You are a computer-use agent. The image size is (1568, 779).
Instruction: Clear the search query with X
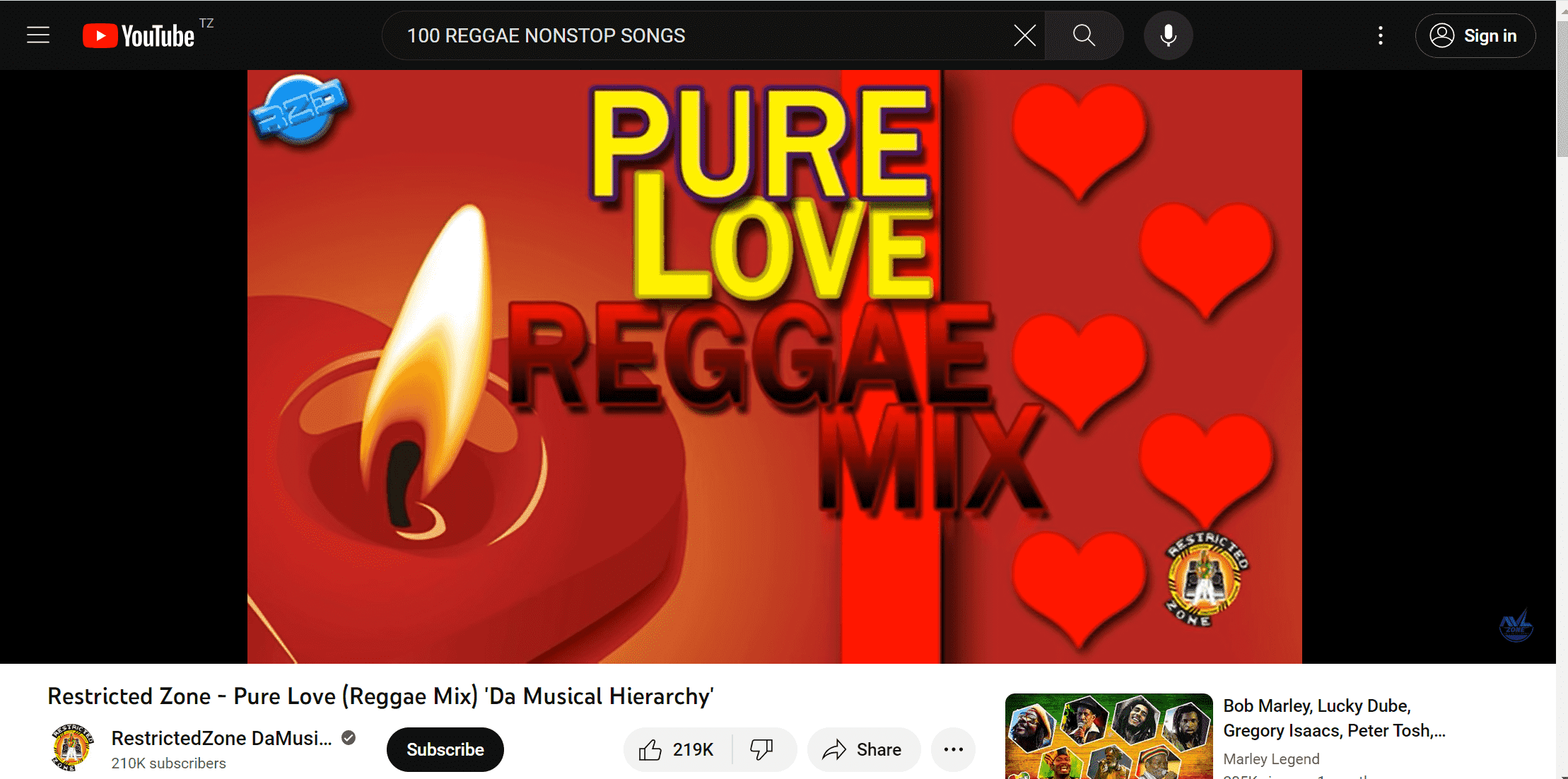point(1024,35)
